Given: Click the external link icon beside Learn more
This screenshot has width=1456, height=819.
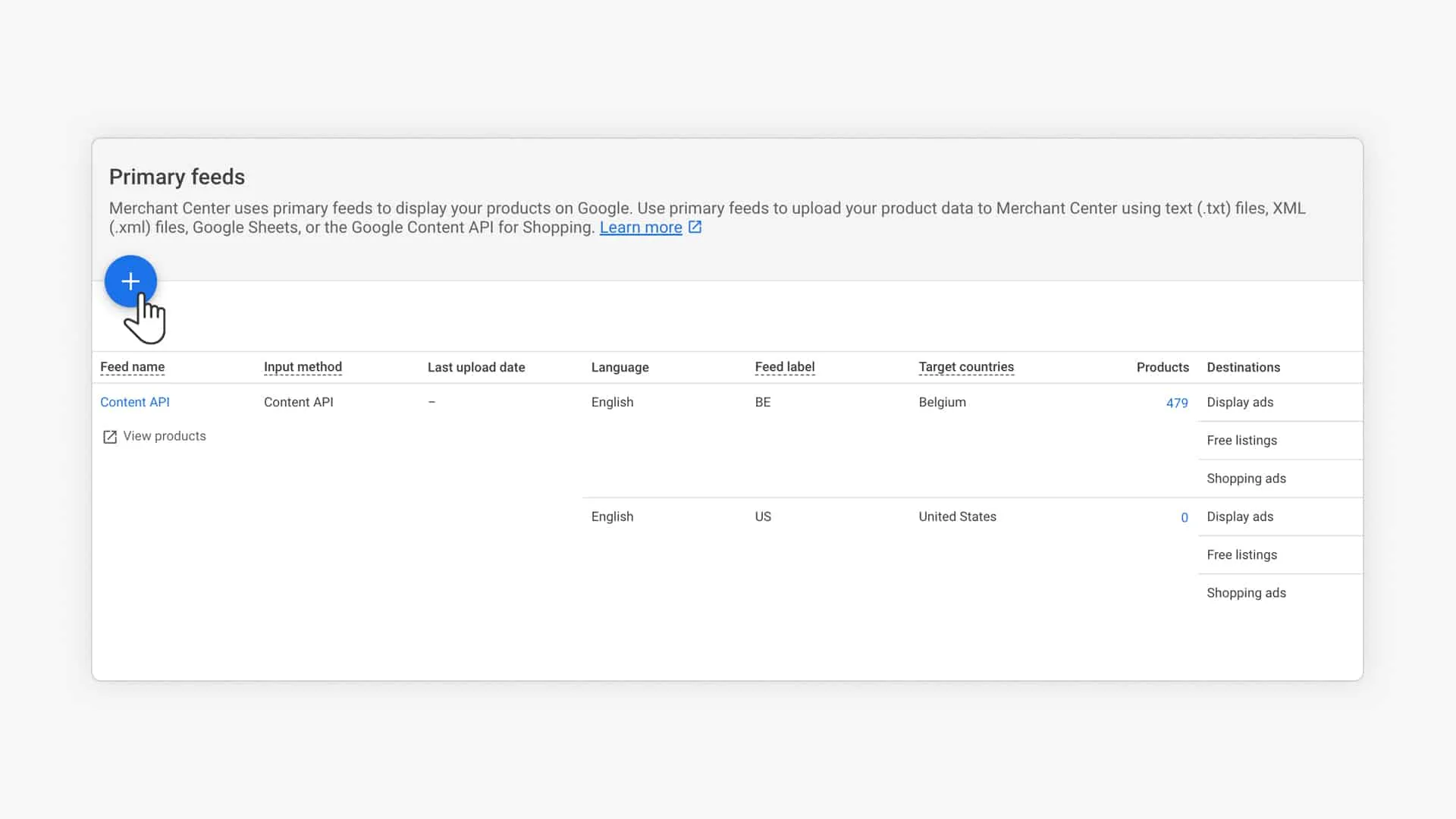Looking at the screenshot, I should point(695,227).
